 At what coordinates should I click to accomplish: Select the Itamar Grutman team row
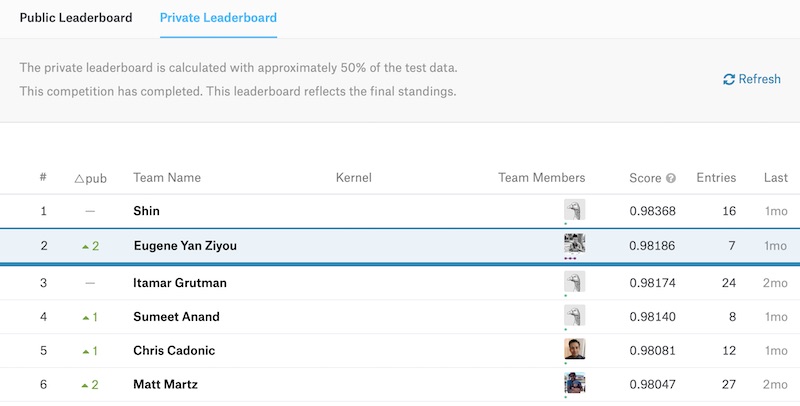point(180,283)
